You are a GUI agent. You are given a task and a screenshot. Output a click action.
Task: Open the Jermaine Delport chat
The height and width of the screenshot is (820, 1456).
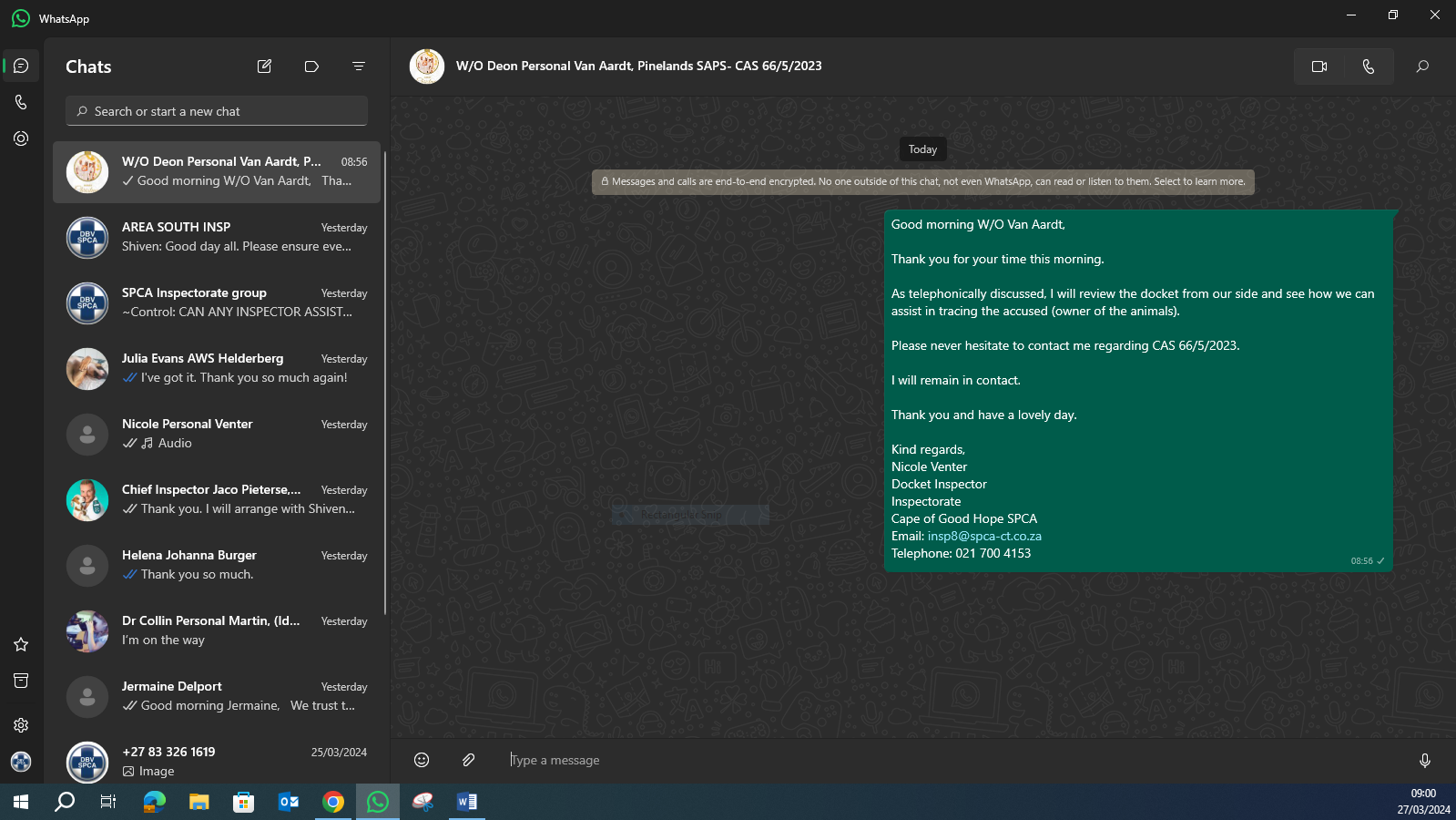coord(217,696)
